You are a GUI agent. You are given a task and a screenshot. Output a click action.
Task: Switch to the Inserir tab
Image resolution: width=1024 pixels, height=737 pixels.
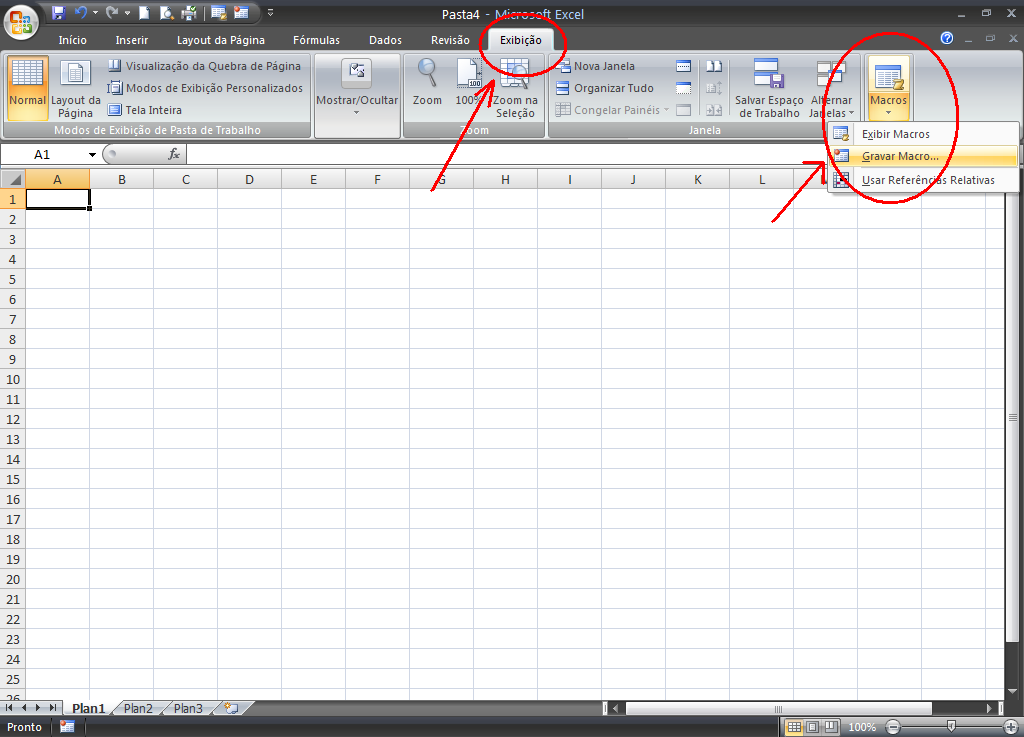[132, 40]
